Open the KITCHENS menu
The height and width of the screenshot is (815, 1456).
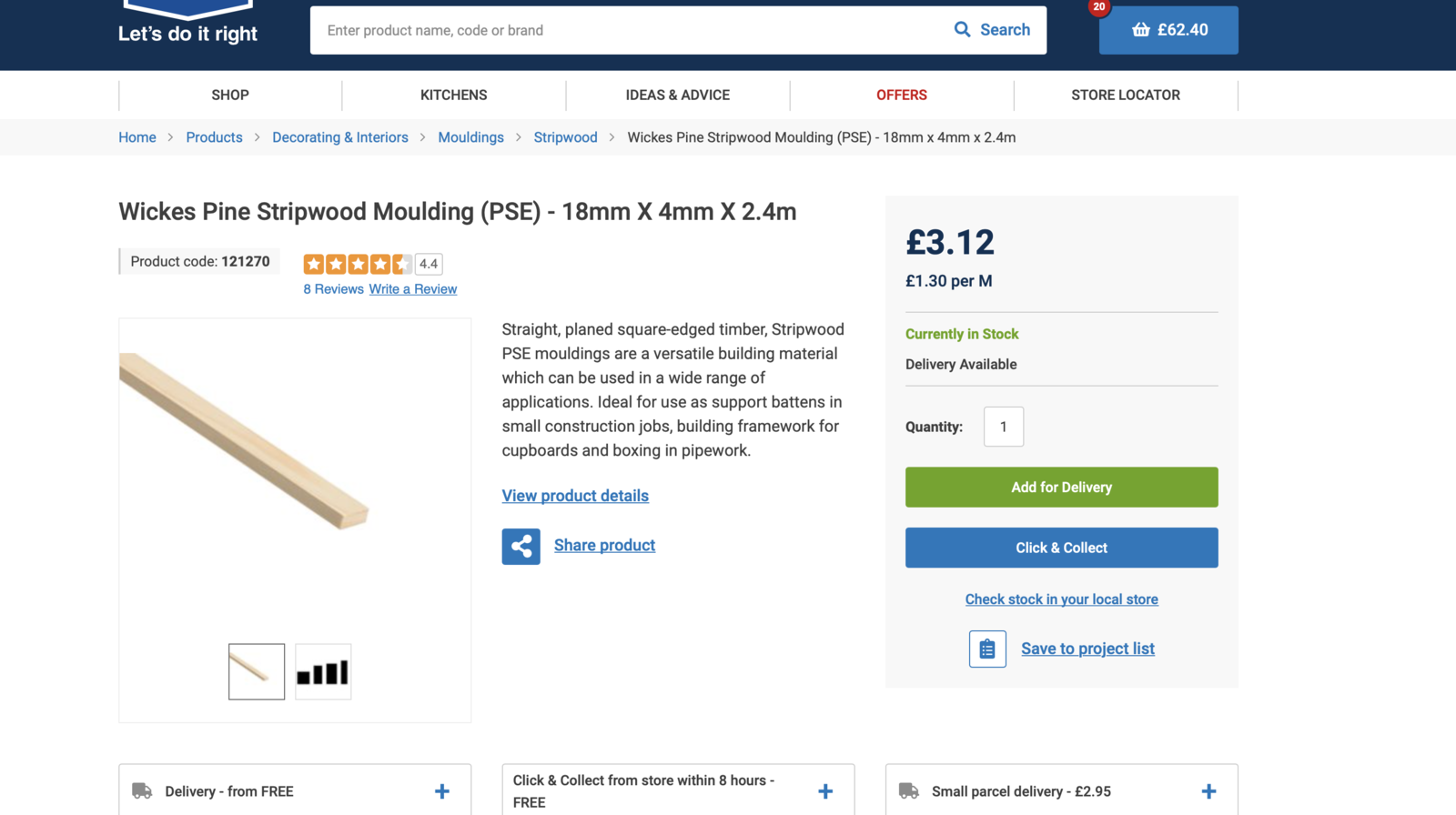[x=453, y=95]
